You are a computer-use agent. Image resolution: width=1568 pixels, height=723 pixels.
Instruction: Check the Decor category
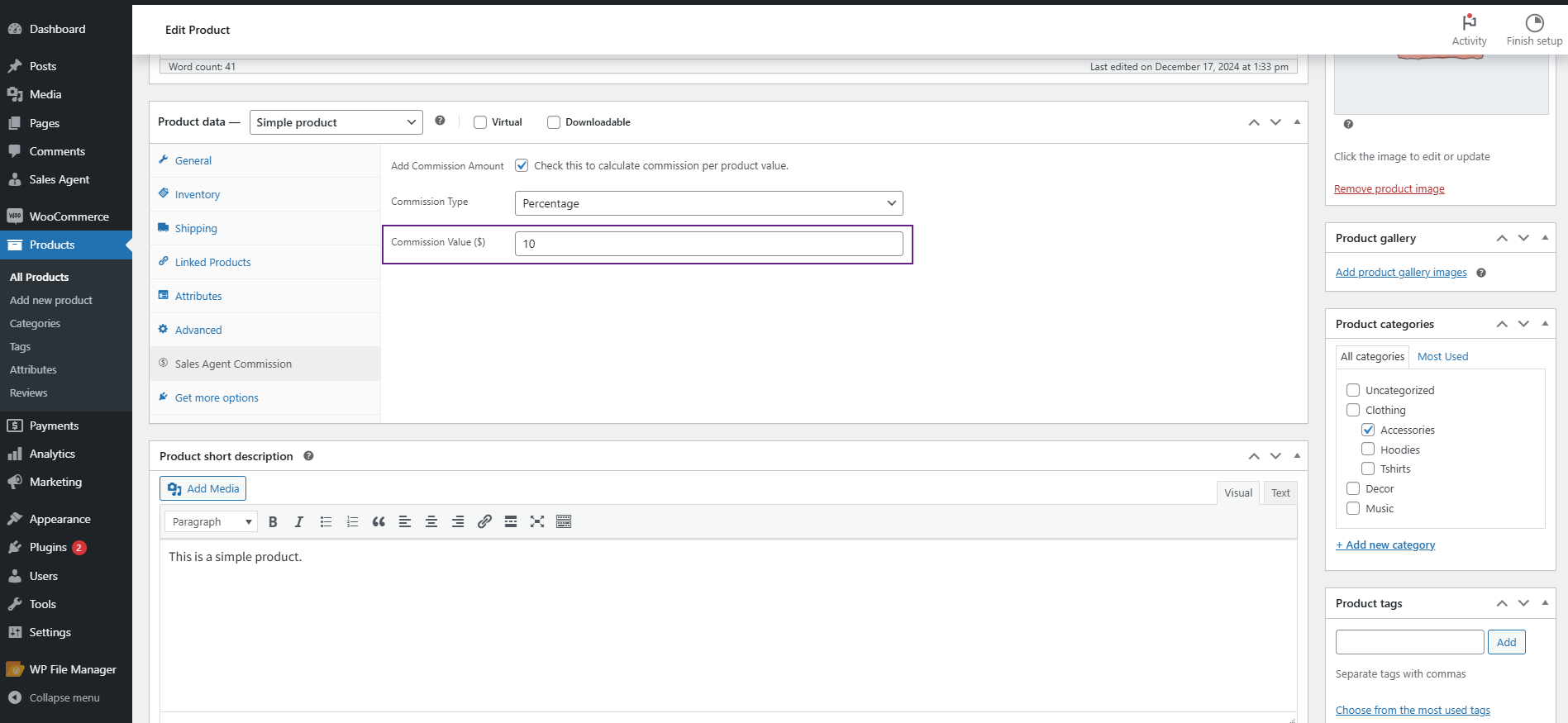[1353, 488]
